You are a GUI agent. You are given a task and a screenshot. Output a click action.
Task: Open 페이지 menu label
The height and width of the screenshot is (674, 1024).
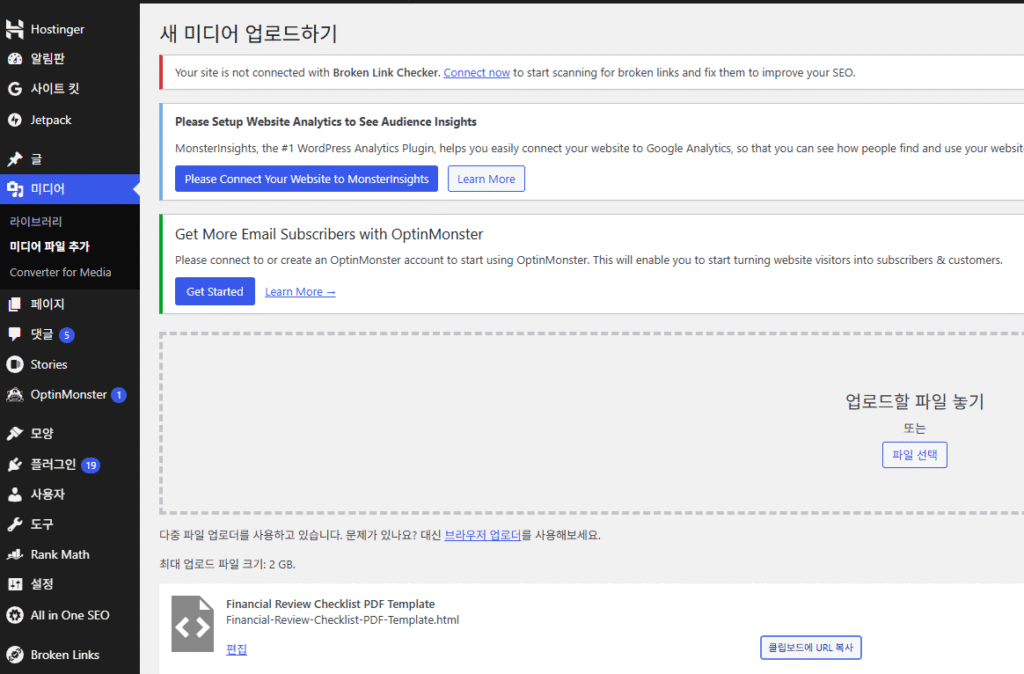(x=48, y=304)
